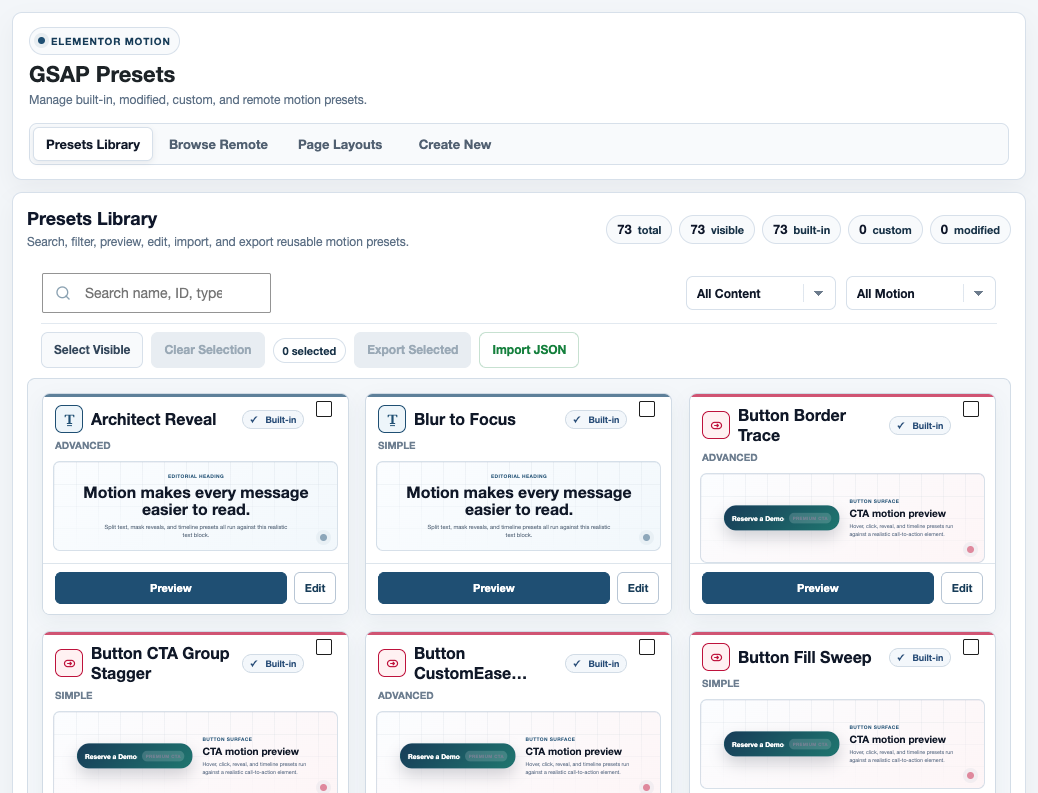Click the 73 total count pill
The height and width of the screenshot is (793, 1038).
pyautogui.click(x=639, y=230)
